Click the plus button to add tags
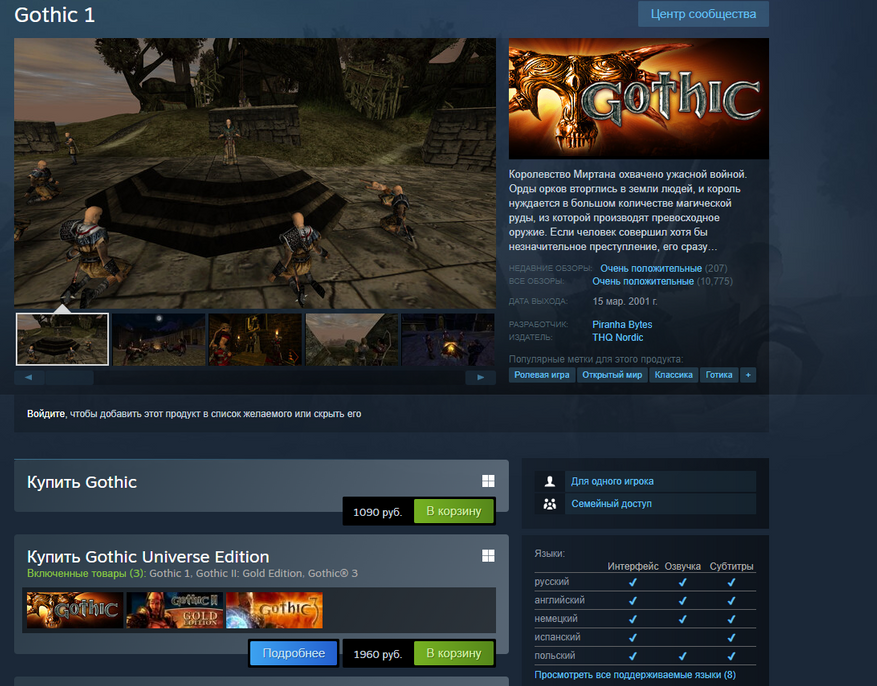 pos(748,375)
